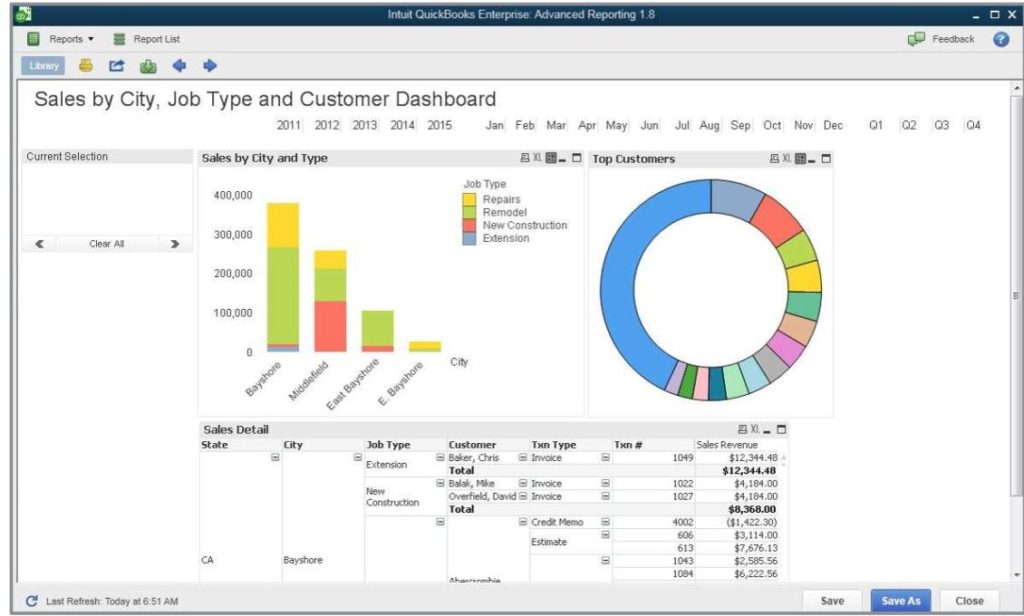Click the green download icon in the toolbar
The image size is (1024, 616).
pos(148,67)
